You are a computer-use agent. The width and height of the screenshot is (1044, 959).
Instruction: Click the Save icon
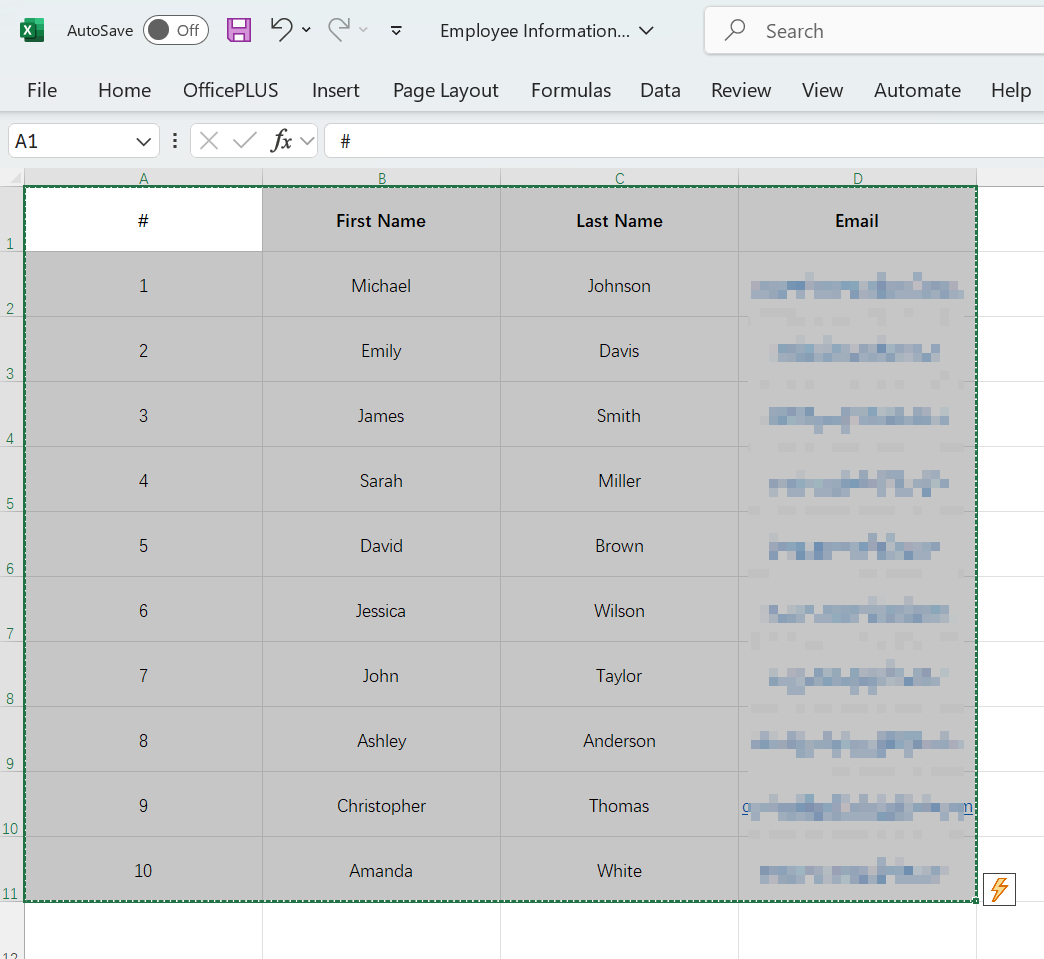click(x=238, y=30)
